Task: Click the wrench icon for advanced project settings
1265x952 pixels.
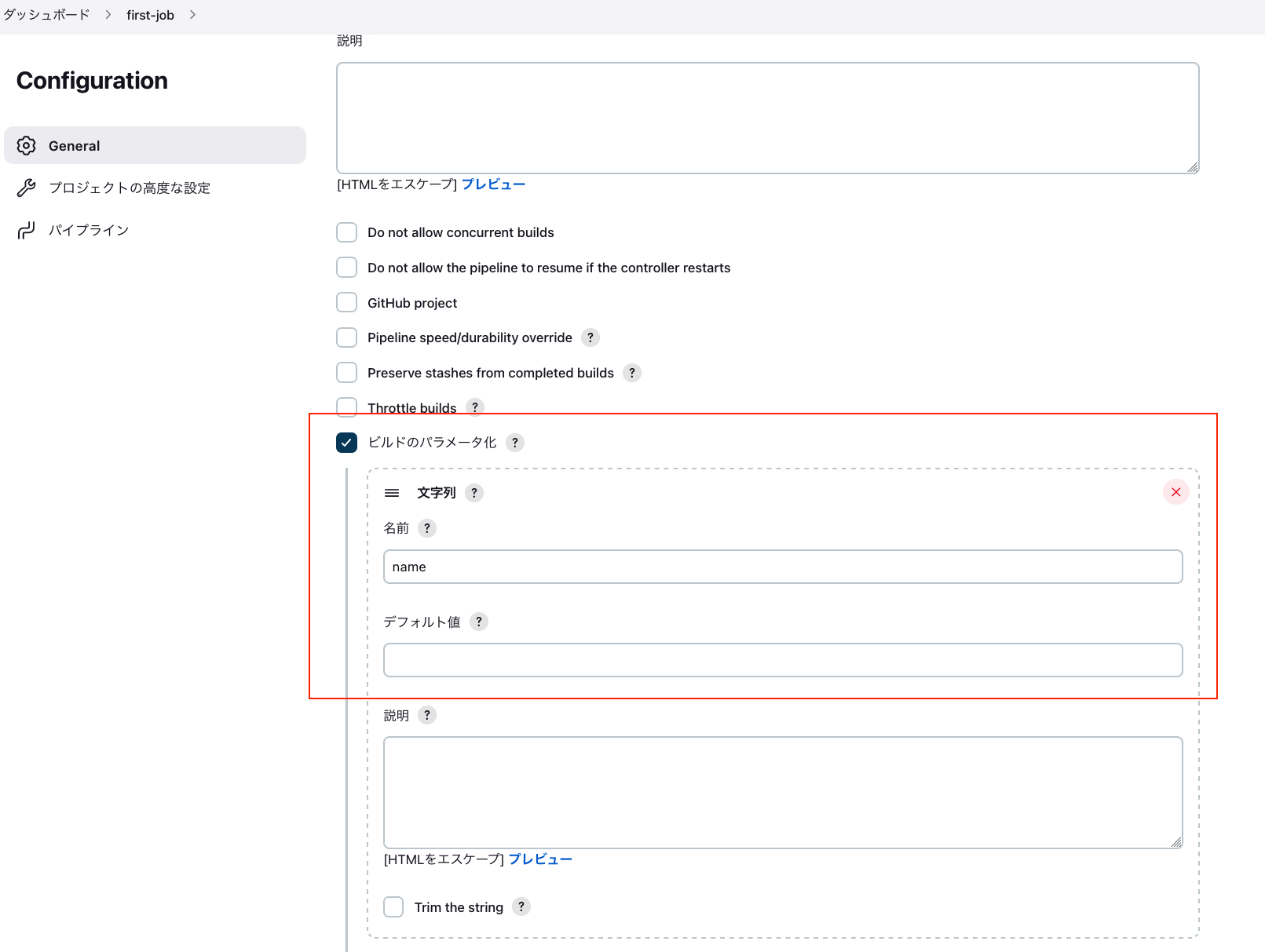Action: [x=27, y=188]
